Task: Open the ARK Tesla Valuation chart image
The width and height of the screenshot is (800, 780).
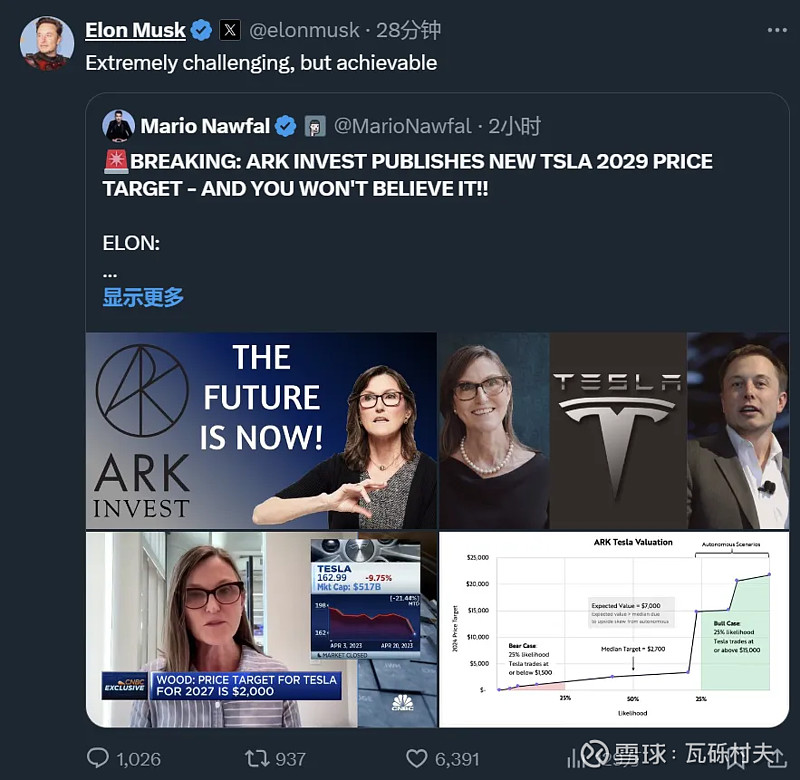Action: tap(614, 629)
